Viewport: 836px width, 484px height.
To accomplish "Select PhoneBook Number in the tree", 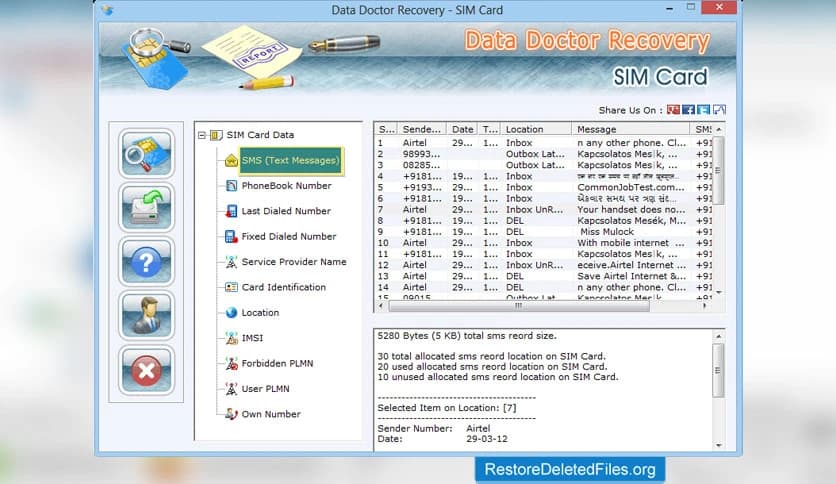I will click(286, 185).
